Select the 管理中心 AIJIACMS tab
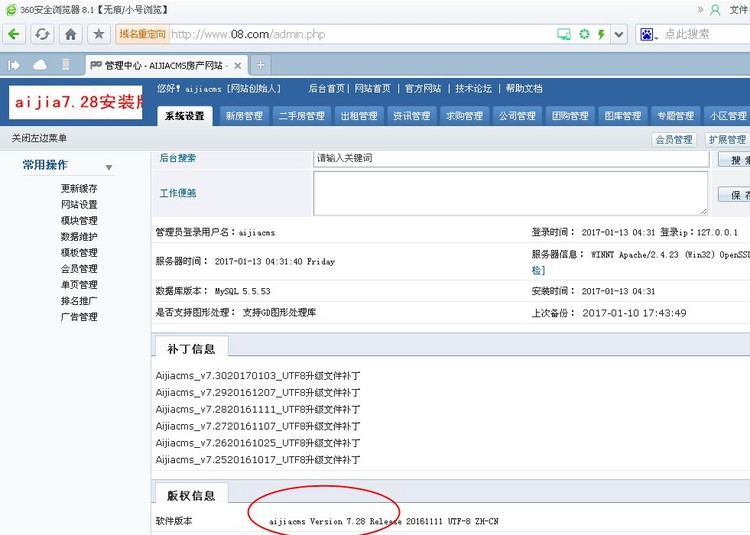The width and height of the screenshot is (750, 535). tap(166, 66)
